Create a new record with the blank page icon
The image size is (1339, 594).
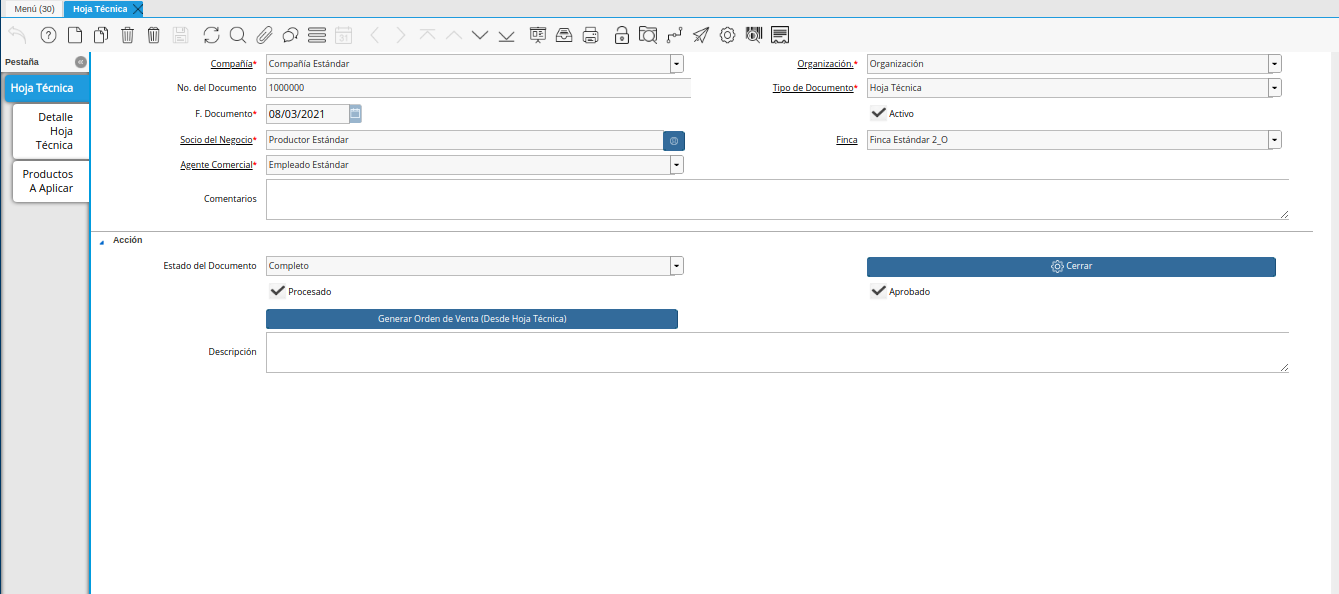(x=75, y=35)
